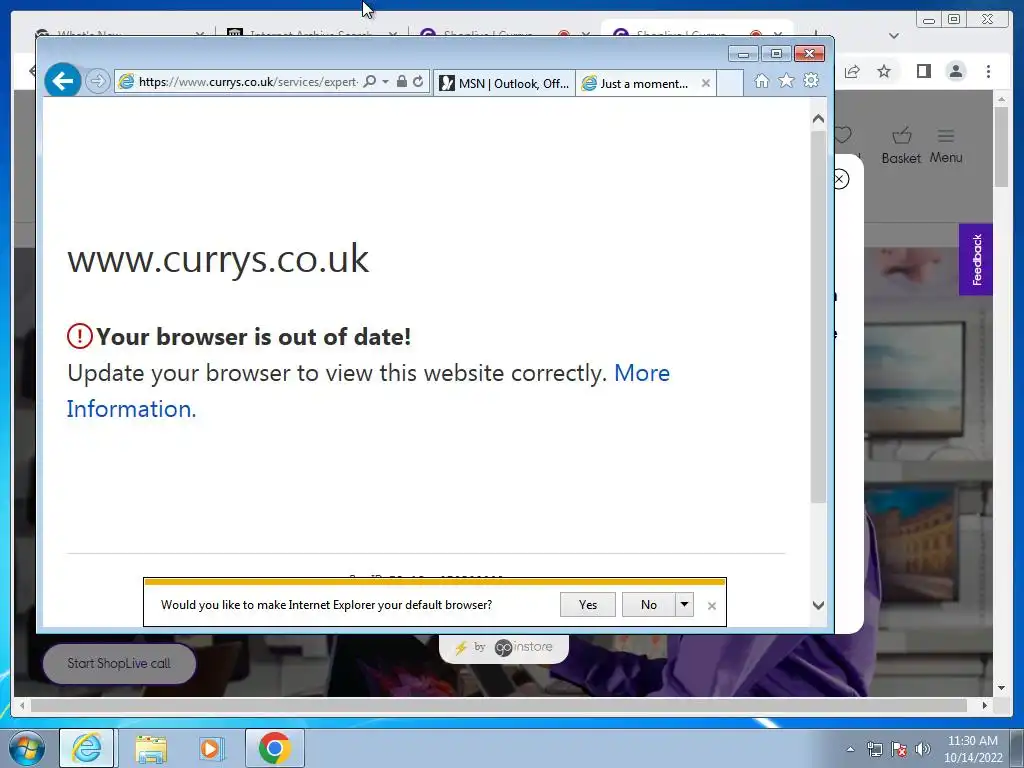Viewport: 1024px width, 768px height.
Task: Open Internet Explorer home page
Action: point(761,81)
